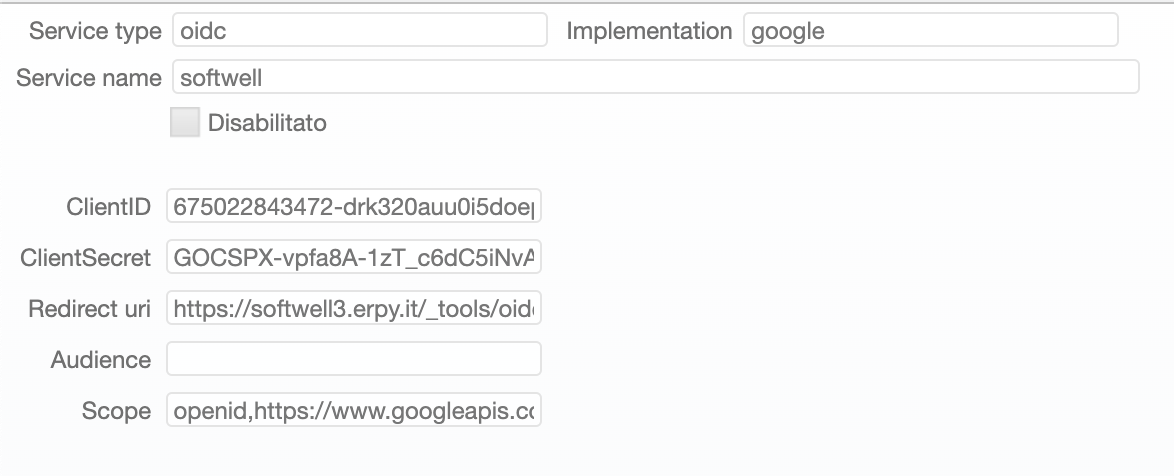This screenshot has height=476, width=1174.
Task: Click the Audience label
Action: pyautogui.click(x=101, y=361)
